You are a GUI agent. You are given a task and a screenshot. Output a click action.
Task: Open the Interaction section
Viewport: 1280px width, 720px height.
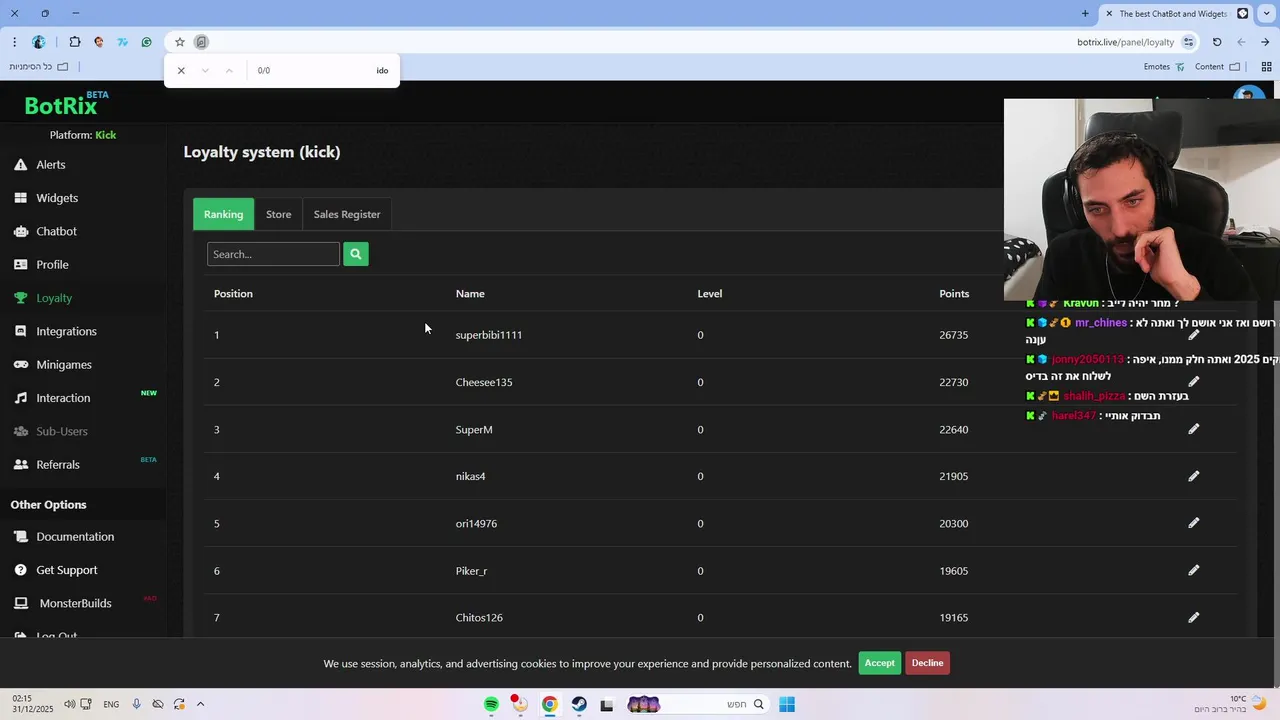coord(63,398)
